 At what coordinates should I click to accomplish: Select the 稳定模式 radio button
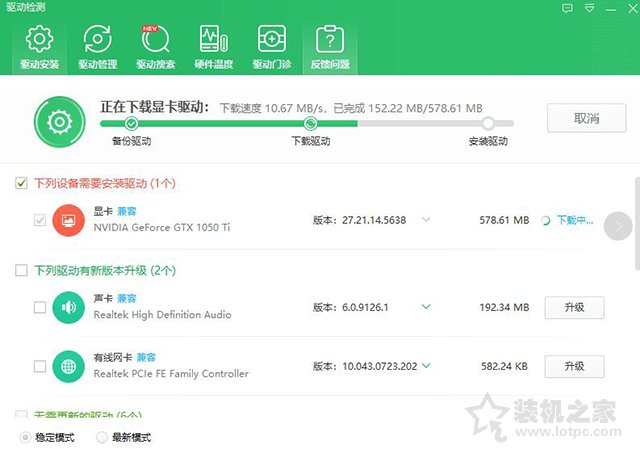point(25,437)
